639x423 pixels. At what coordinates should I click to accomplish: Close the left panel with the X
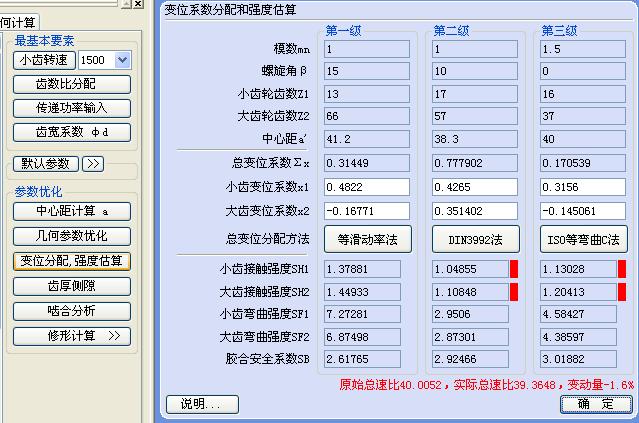pyautogui.click(x=138, y=4)
